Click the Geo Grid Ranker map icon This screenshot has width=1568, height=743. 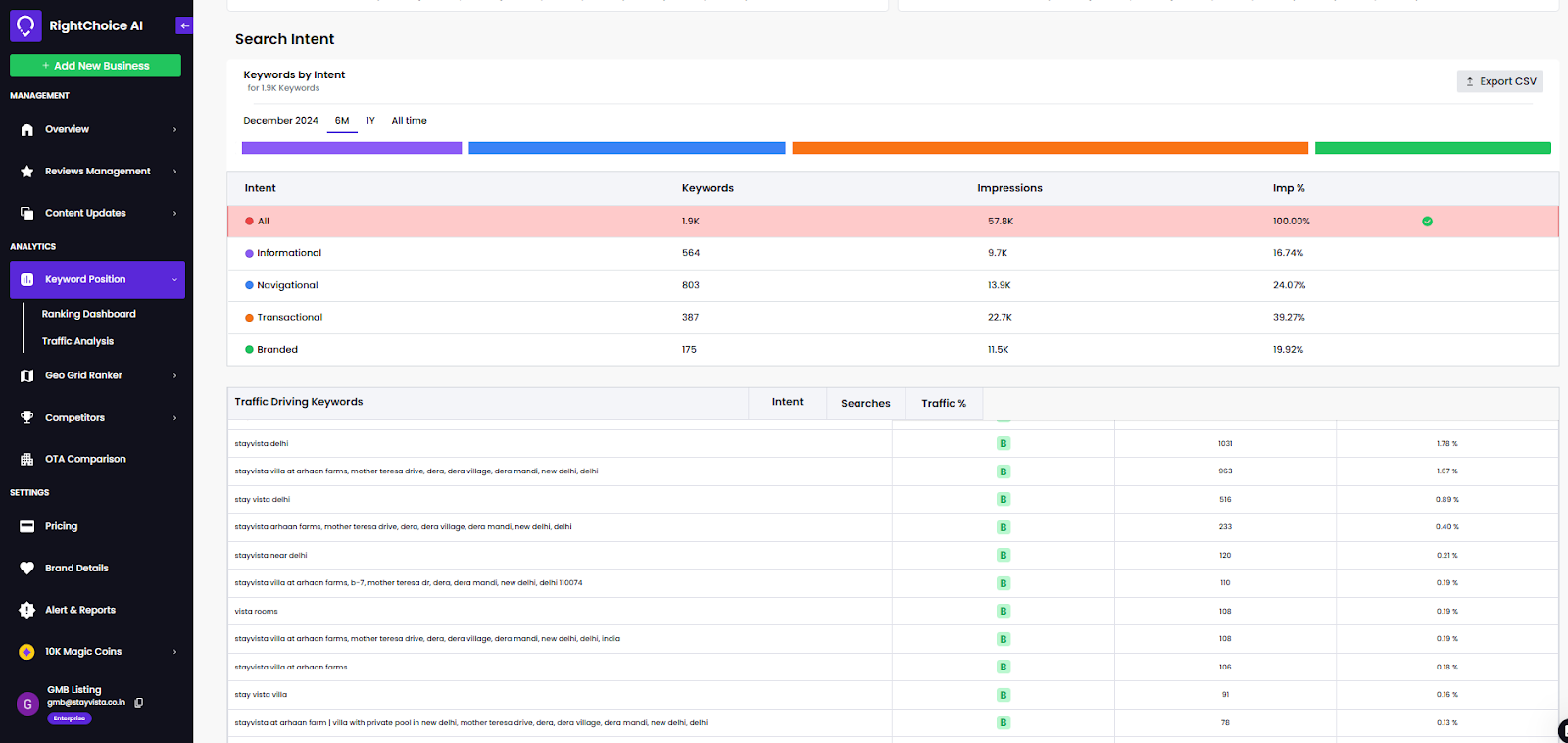click(x=27, y=375)
